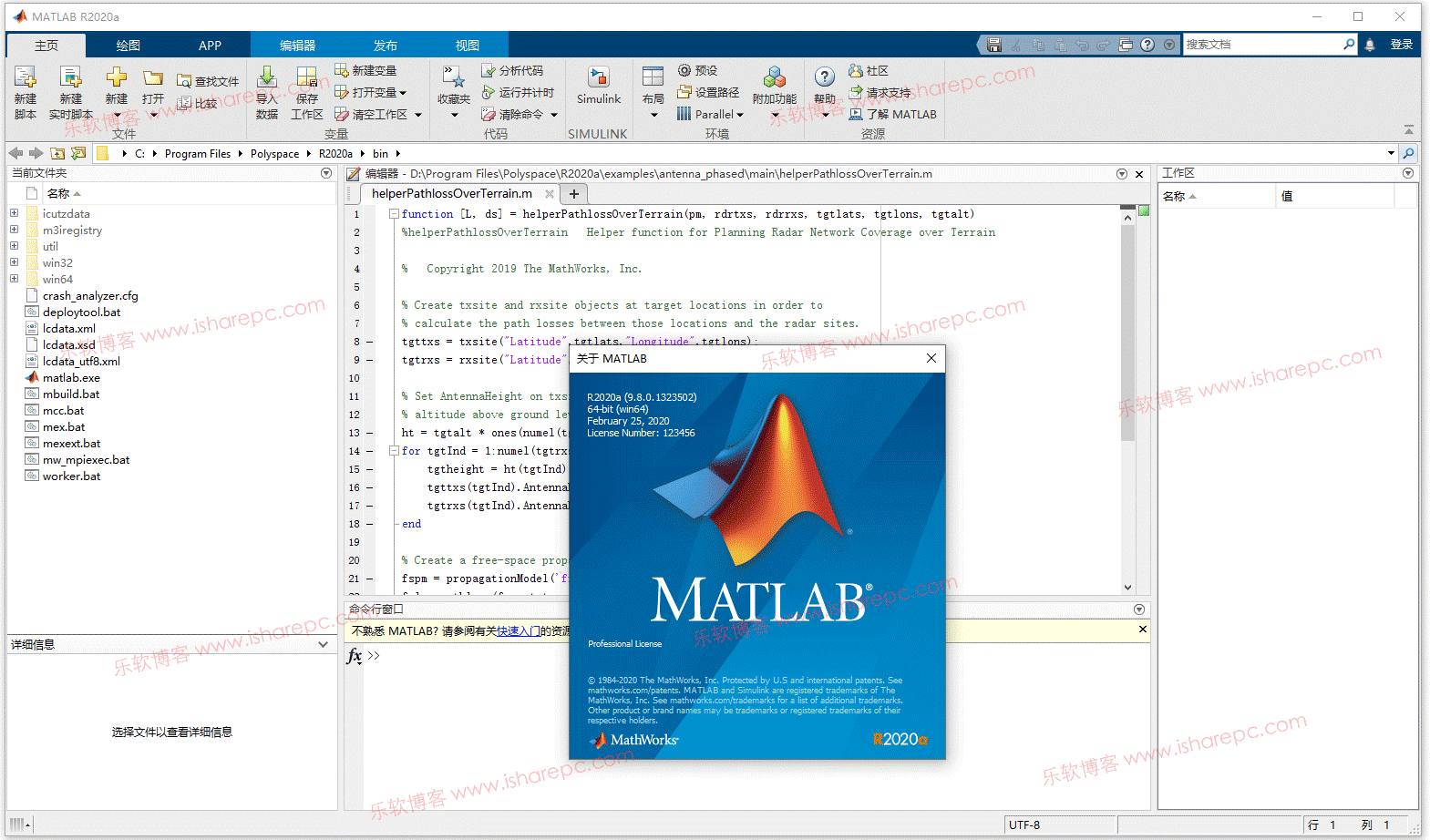Image resolution: width=1430 pixels, height=840 pixels.
Task: Click the 布局 layout icon
Action: [653, 79]
